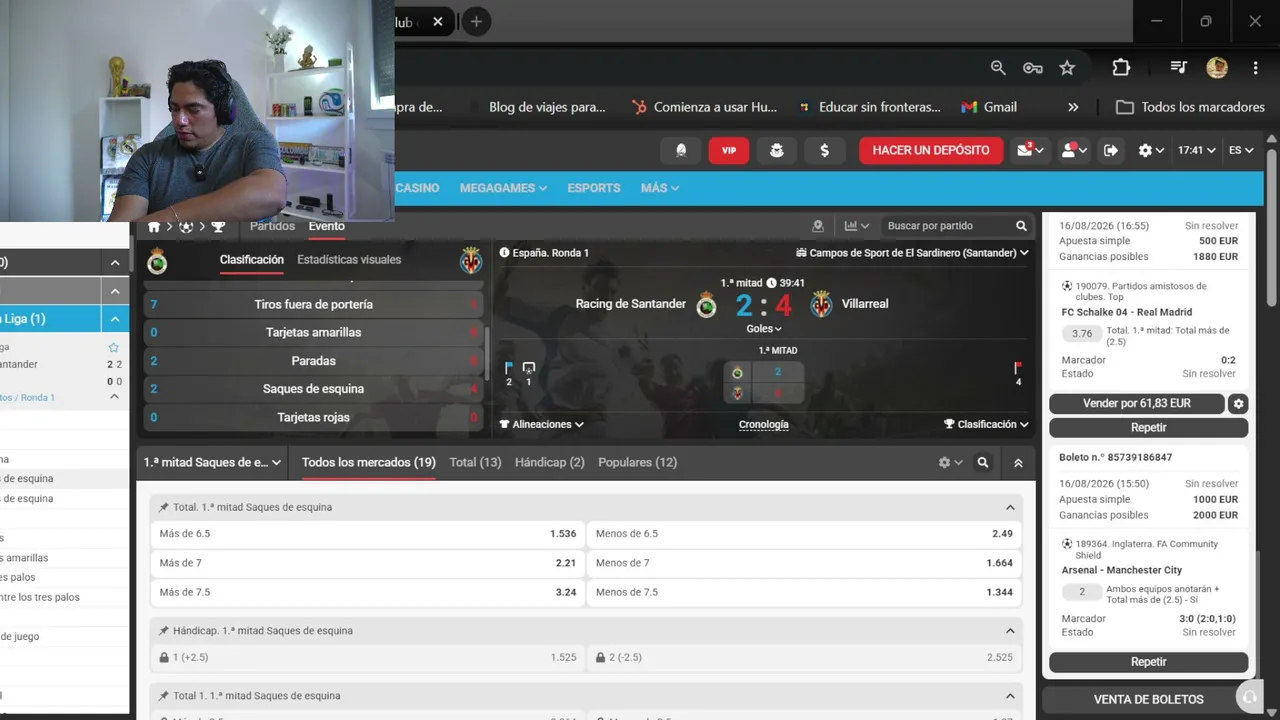Image resolution: width=1280 pixels, height=720 pixels.
Task: Open the VIP badge button
Action: coord(729,150)
